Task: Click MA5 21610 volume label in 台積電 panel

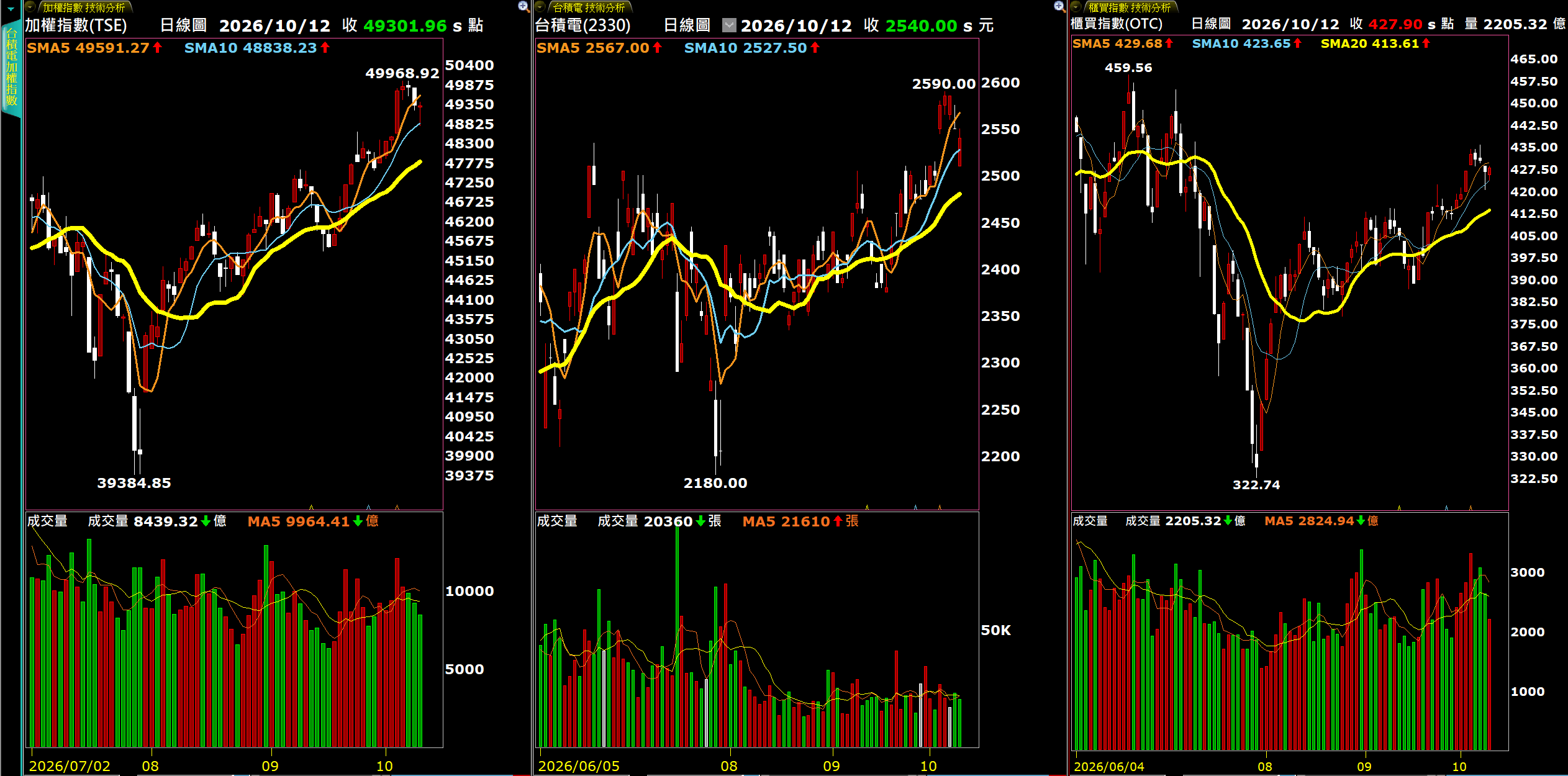Action: coord(786,521)
